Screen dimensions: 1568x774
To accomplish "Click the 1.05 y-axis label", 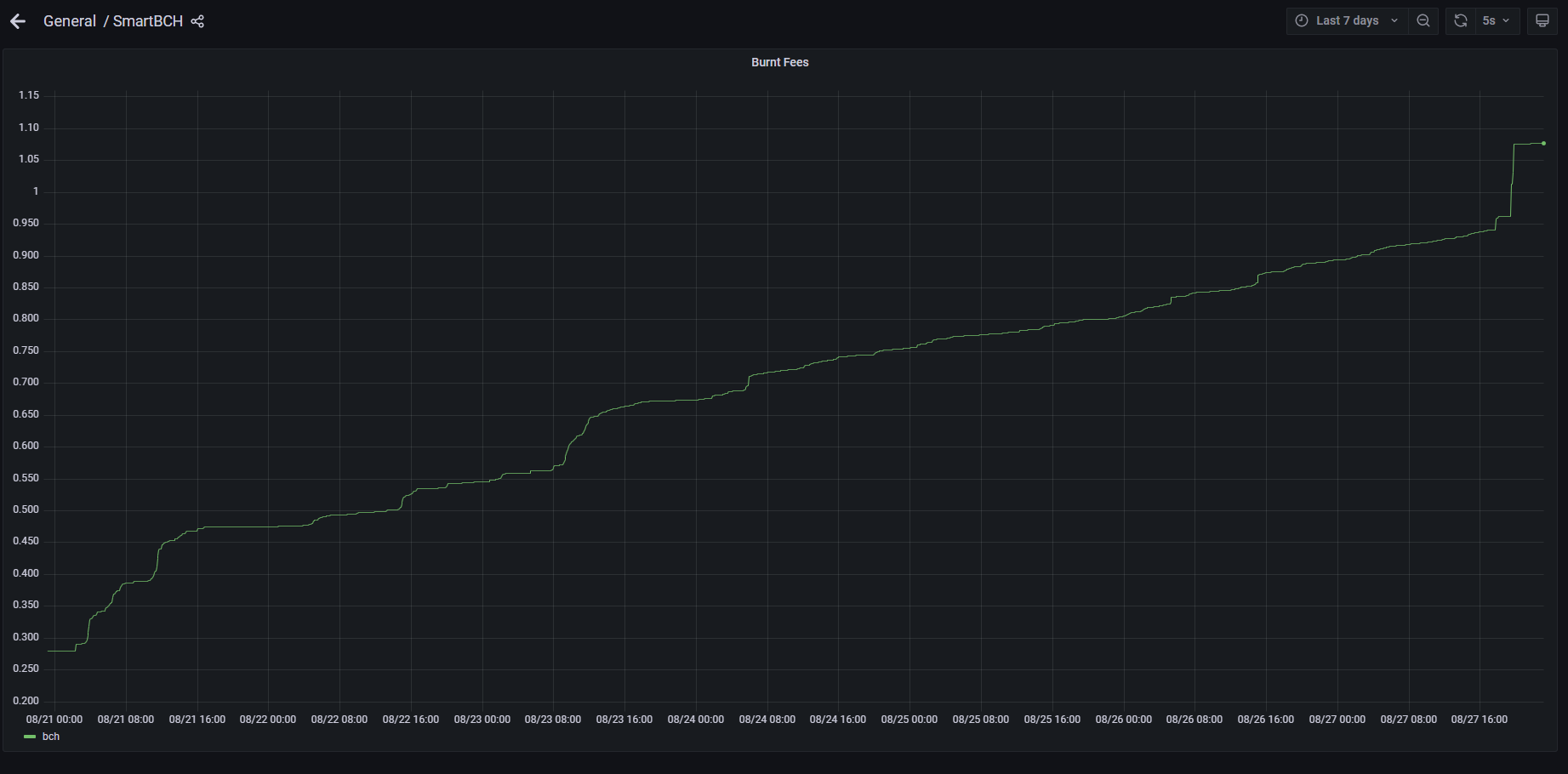I will (x=29, y=159).
